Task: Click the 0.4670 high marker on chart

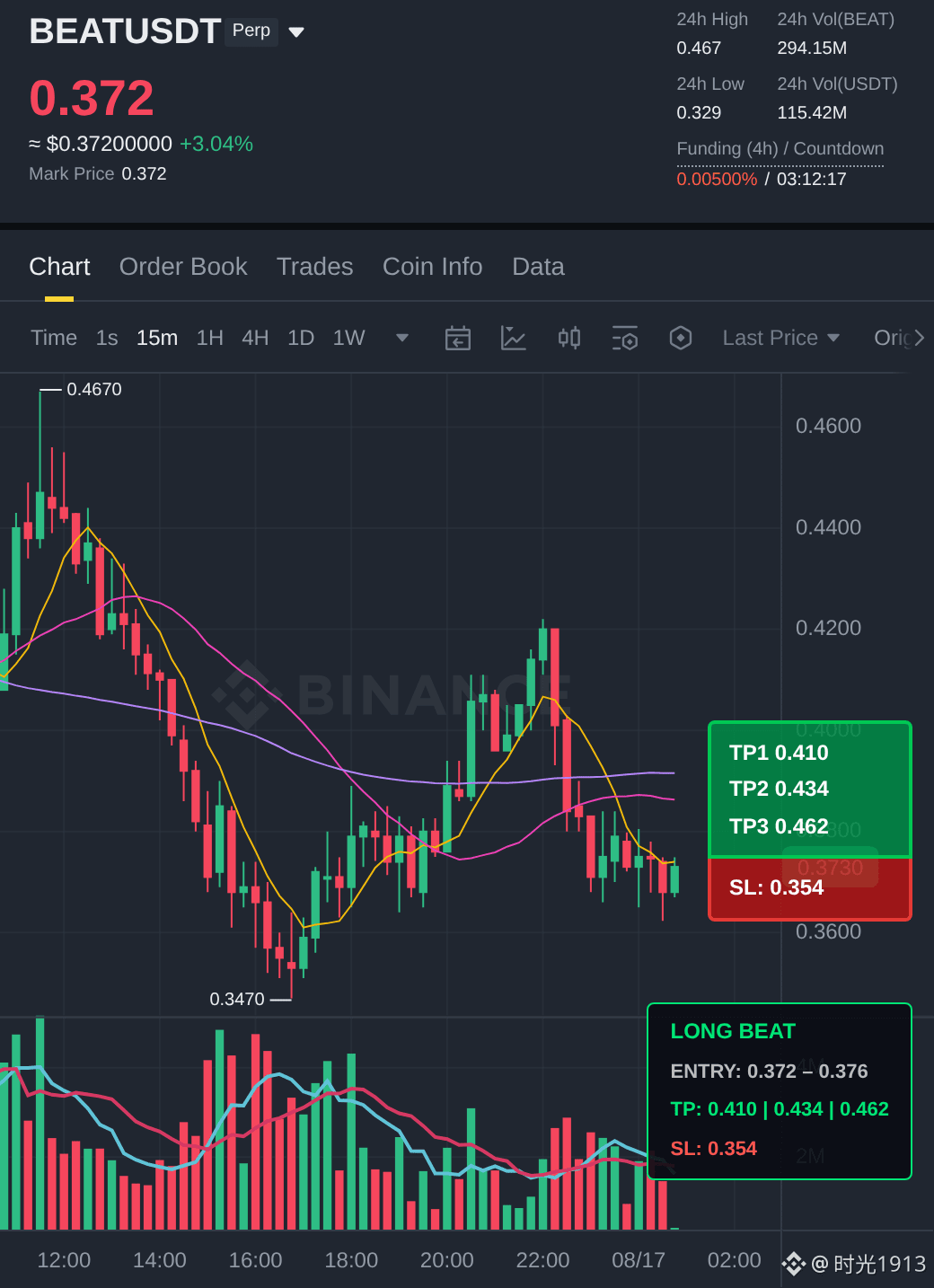Action: click(94, 389)
